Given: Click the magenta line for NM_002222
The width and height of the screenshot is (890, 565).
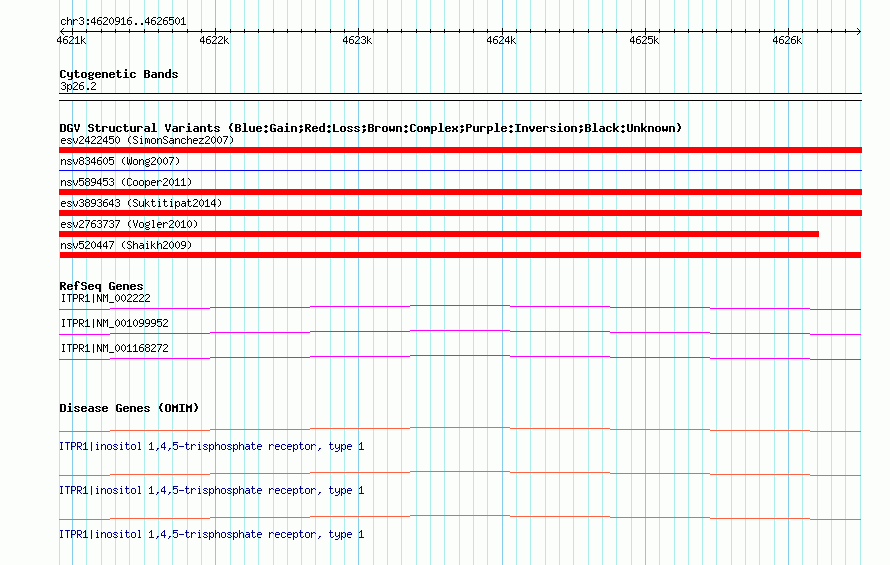Looking at the screenshot, I should (460, 307).
